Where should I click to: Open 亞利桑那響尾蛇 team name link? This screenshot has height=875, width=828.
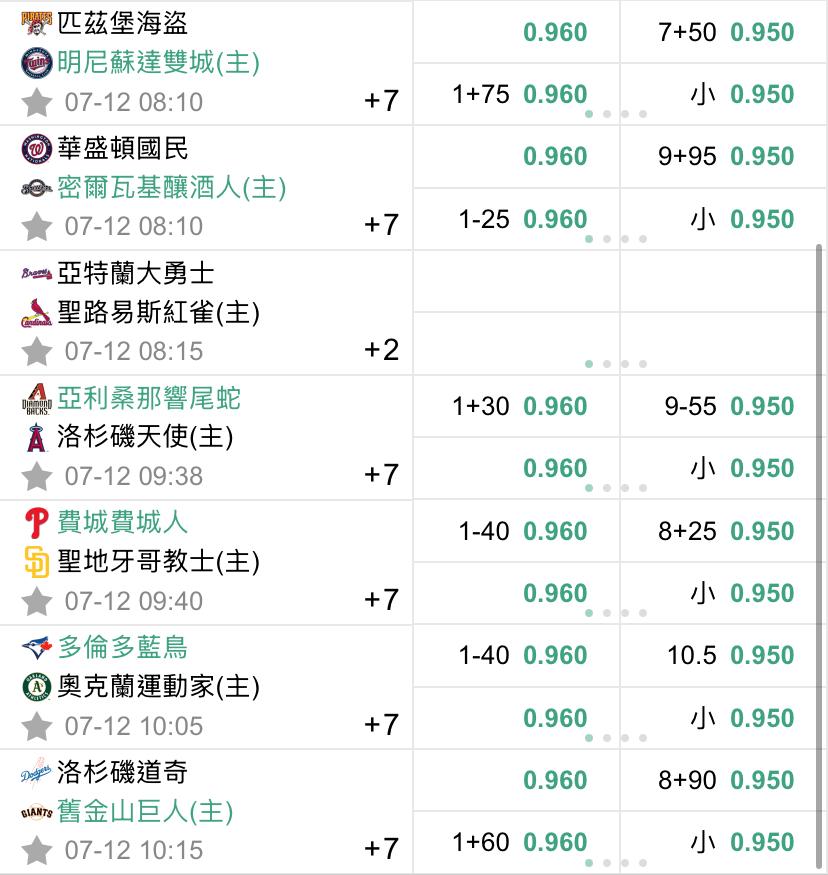click(149, 398)
